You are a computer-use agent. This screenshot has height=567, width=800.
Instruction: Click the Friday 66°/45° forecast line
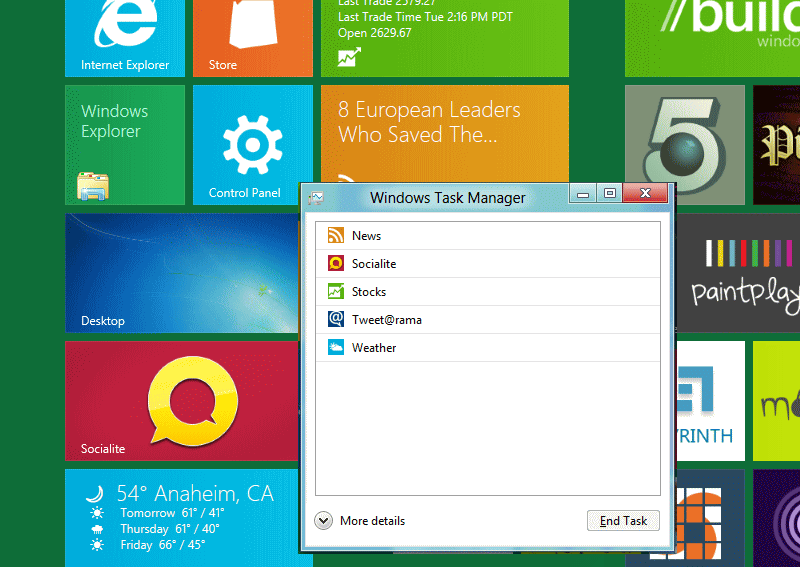click(163, 545)
